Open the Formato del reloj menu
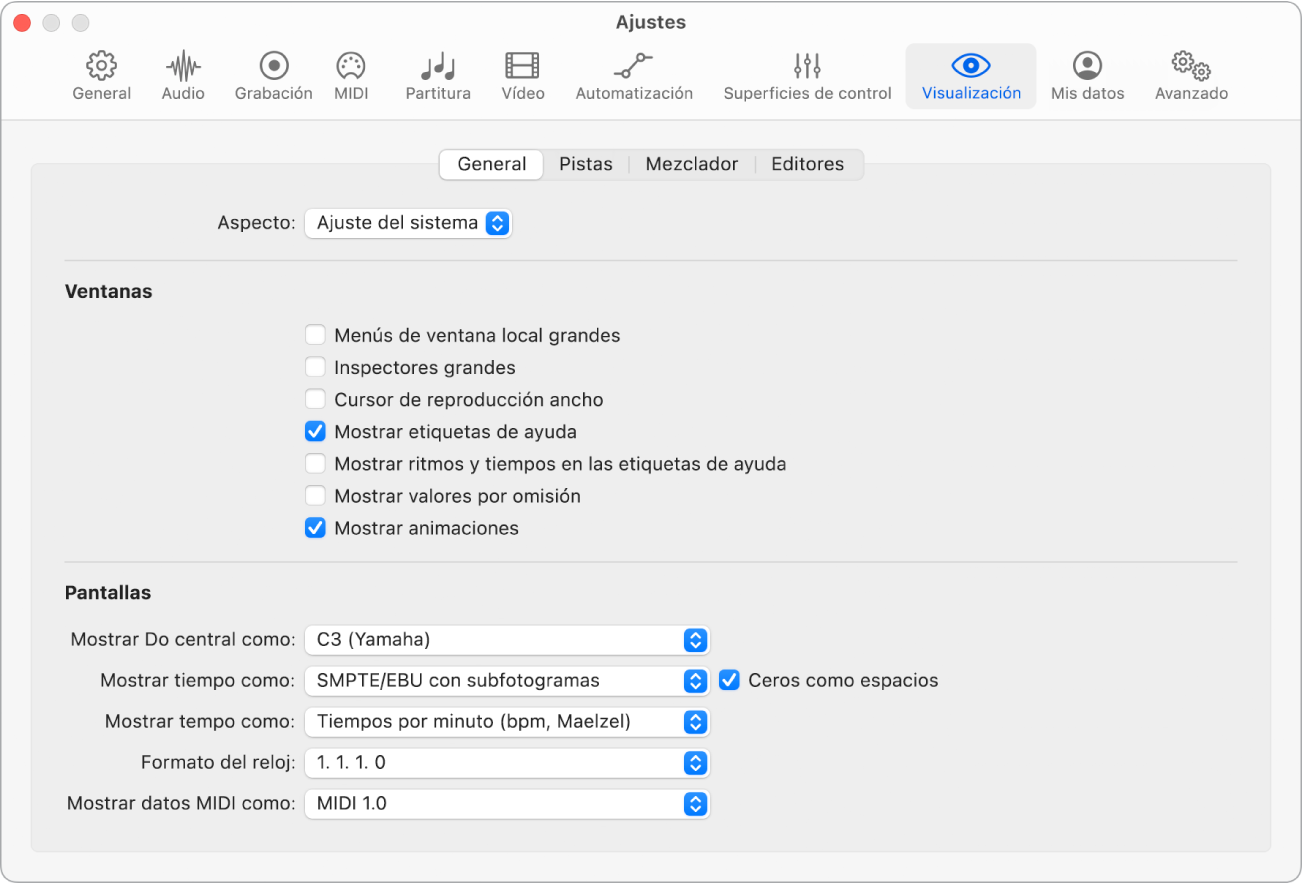 pos(507,762)
